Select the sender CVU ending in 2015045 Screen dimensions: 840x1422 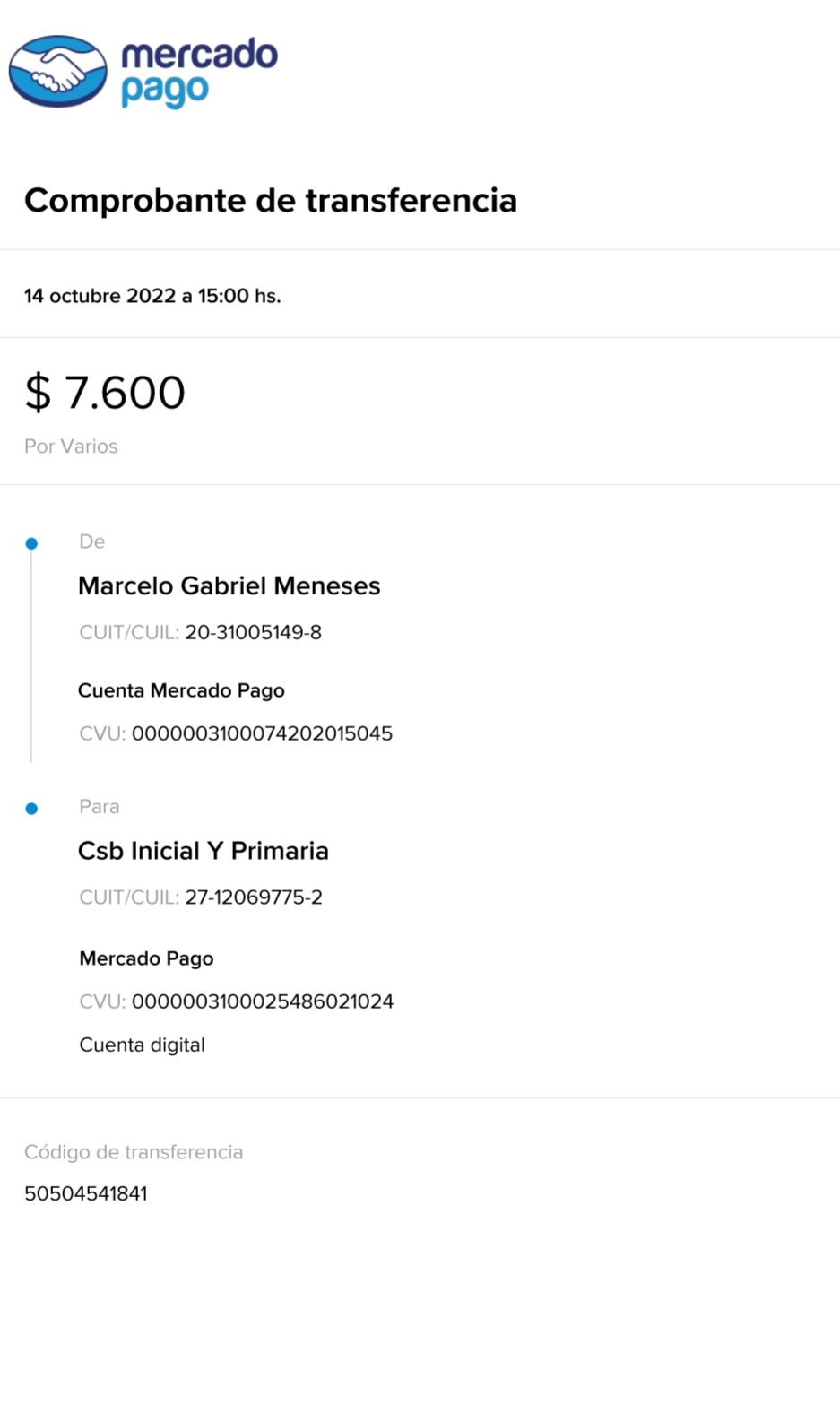click(262, 733)
